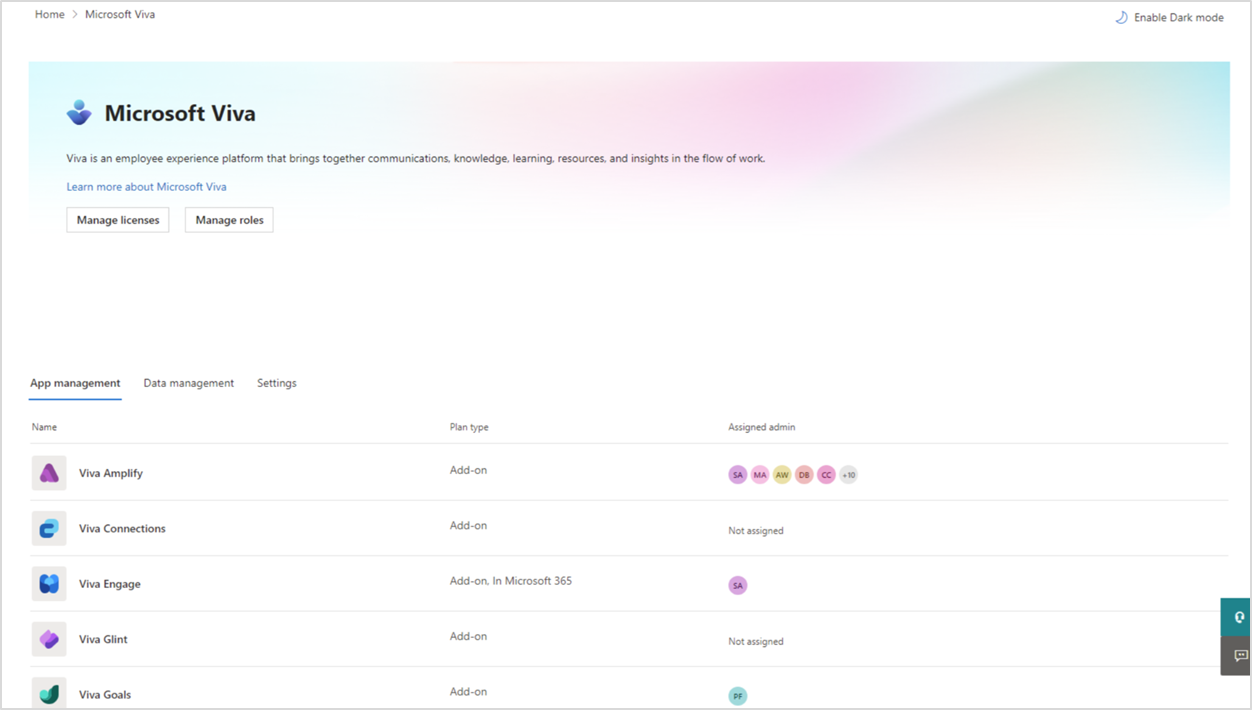The height and width of the screenshot is (710, 1252).
Task: Click the Manage licenses button
Action: 117,219
